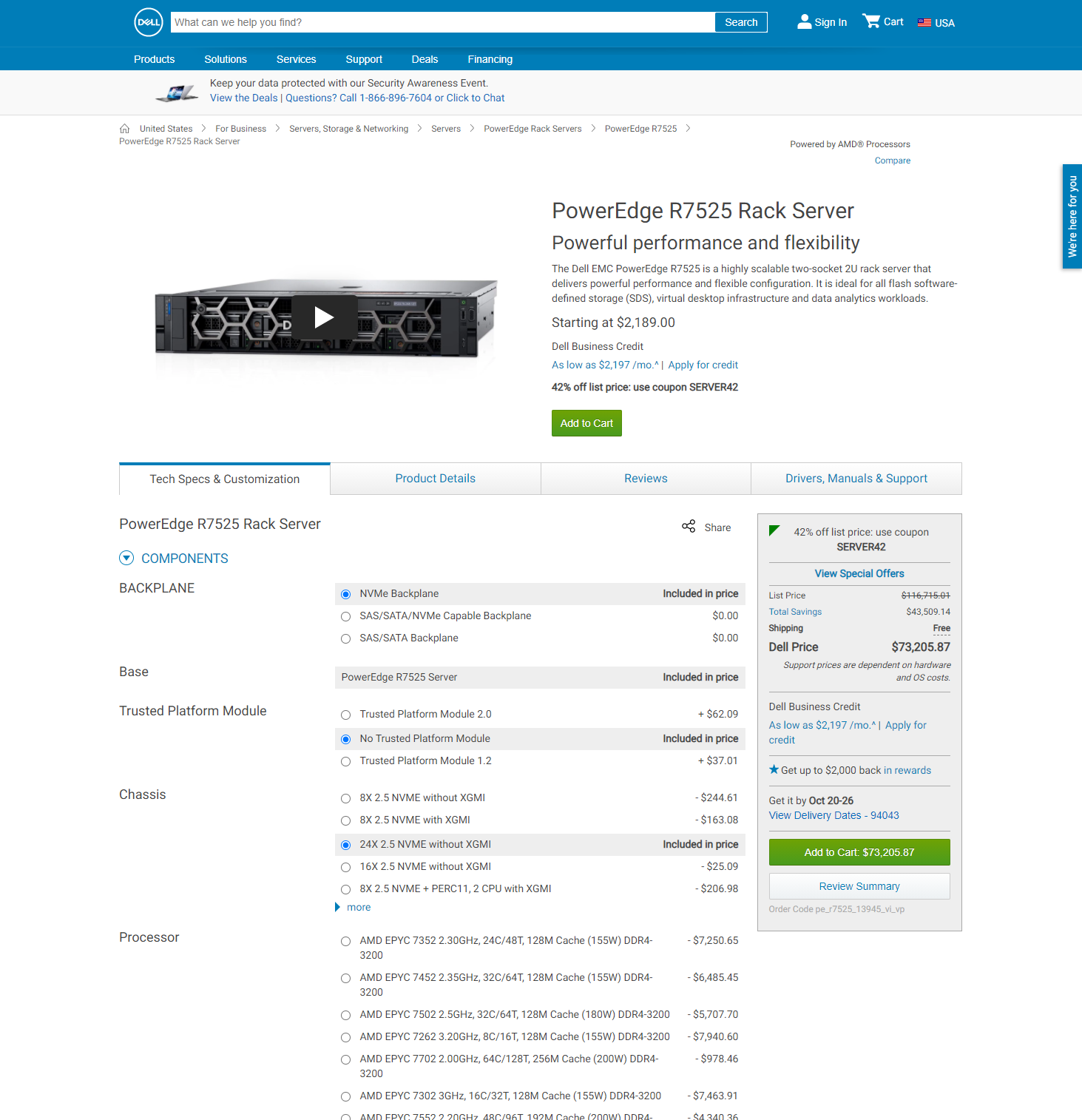Click the Search button

(x=741, y=22)
